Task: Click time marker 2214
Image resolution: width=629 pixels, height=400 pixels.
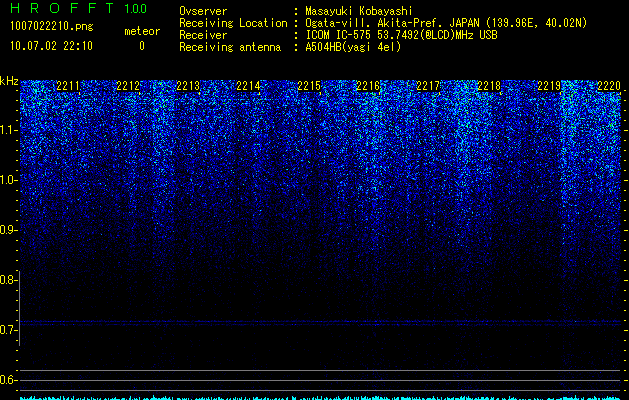Action: pyautogui.click(x=248, y=86)
